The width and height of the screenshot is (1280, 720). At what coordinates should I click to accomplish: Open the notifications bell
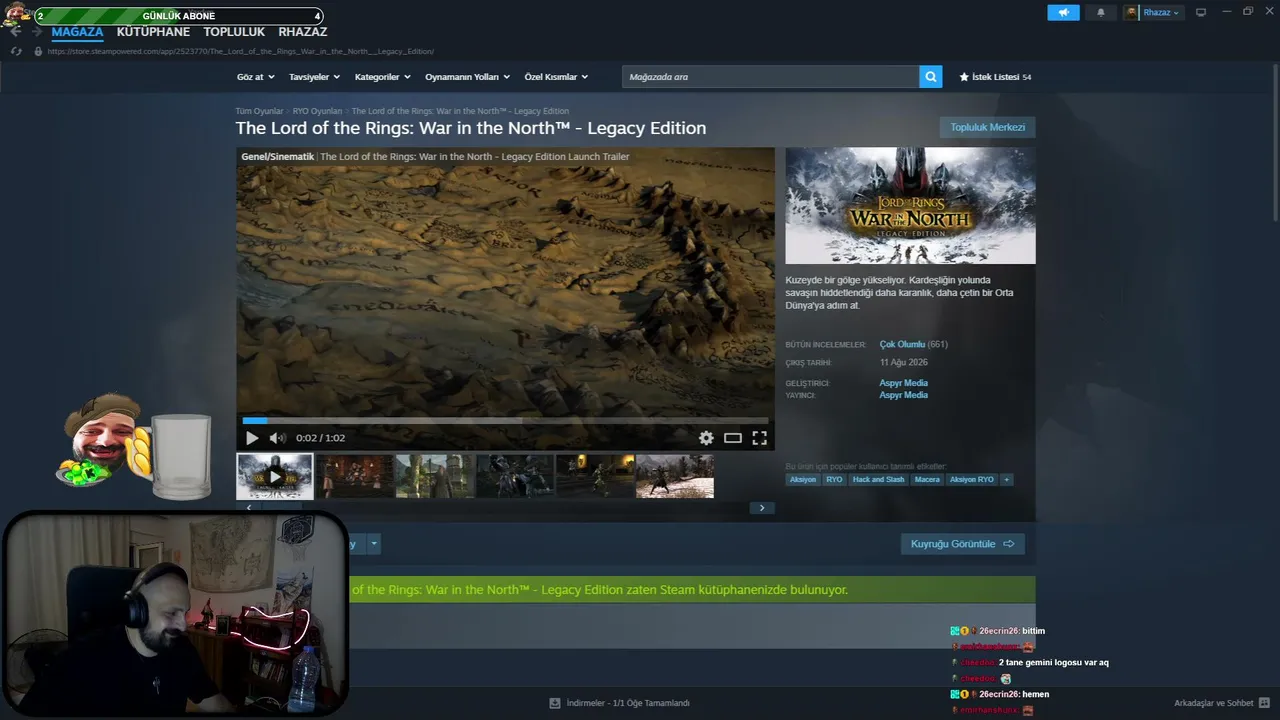(1101, 12)
